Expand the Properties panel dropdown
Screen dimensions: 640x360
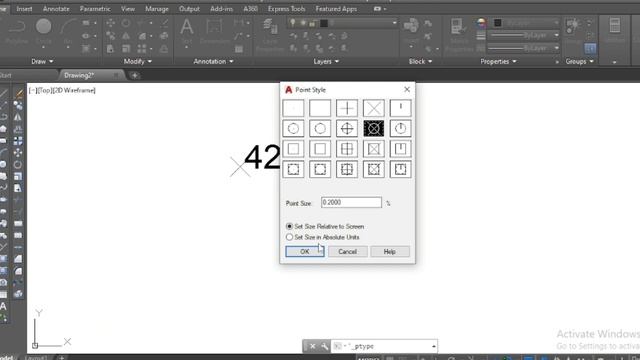(x=498, y=62)
